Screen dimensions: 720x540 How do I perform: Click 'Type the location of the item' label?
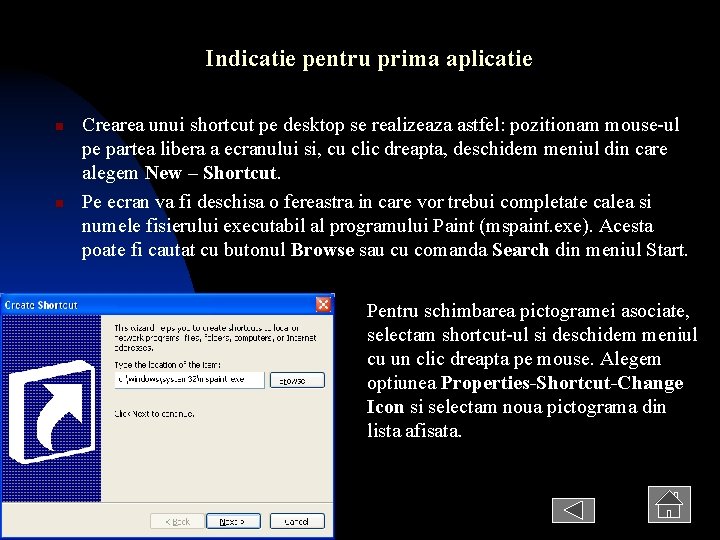pos(168,365)
